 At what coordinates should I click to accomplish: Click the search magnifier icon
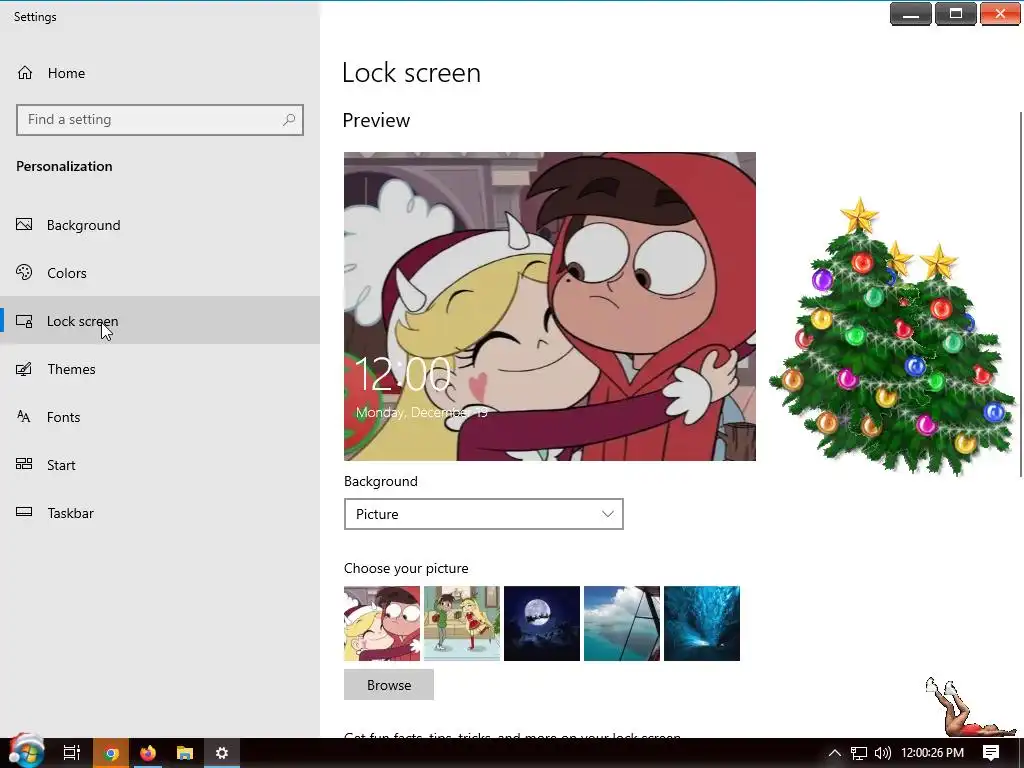coord(289,120)
